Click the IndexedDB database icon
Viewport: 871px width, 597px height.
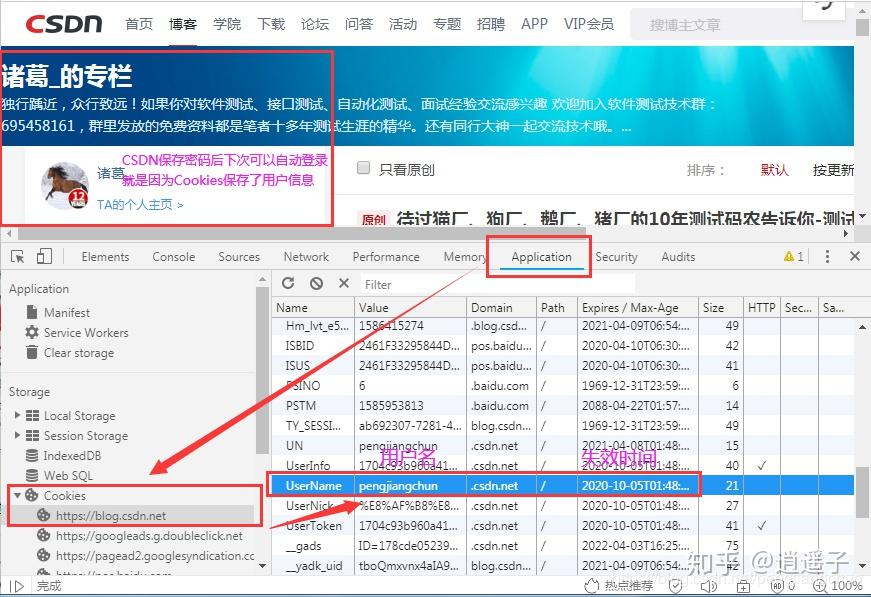tap(32, 455)
